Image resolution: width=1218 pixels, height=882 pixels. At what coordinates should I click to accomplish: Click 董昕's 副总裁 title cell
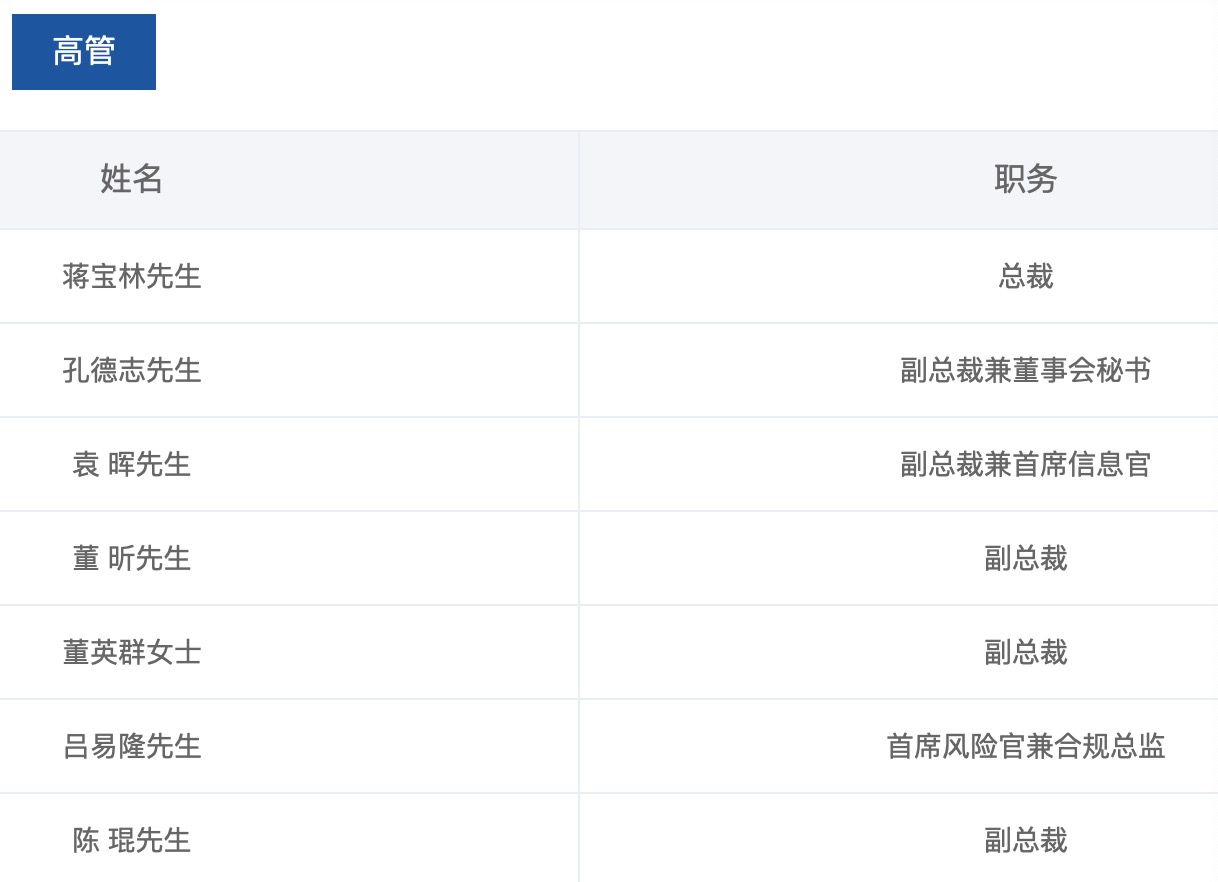[1025, 558]
